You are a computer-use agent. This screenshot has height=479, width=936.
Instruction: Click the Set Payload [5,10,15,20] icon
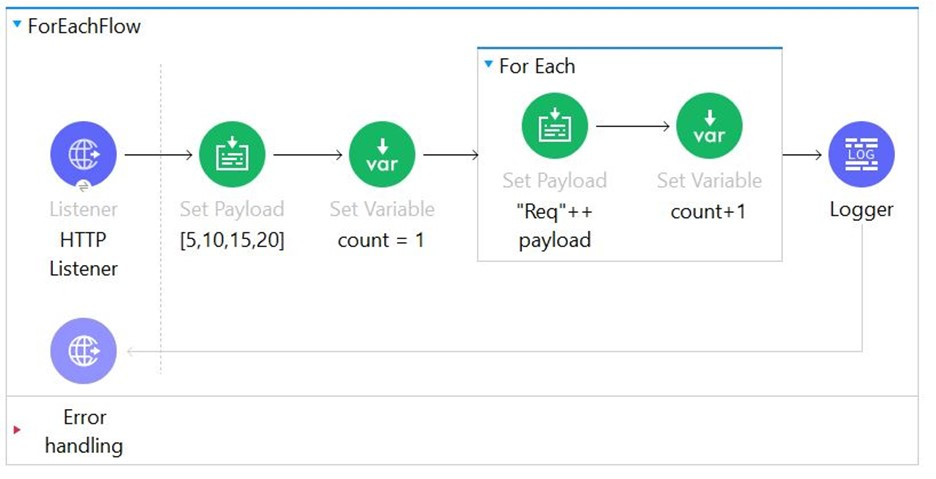(232, 154)
